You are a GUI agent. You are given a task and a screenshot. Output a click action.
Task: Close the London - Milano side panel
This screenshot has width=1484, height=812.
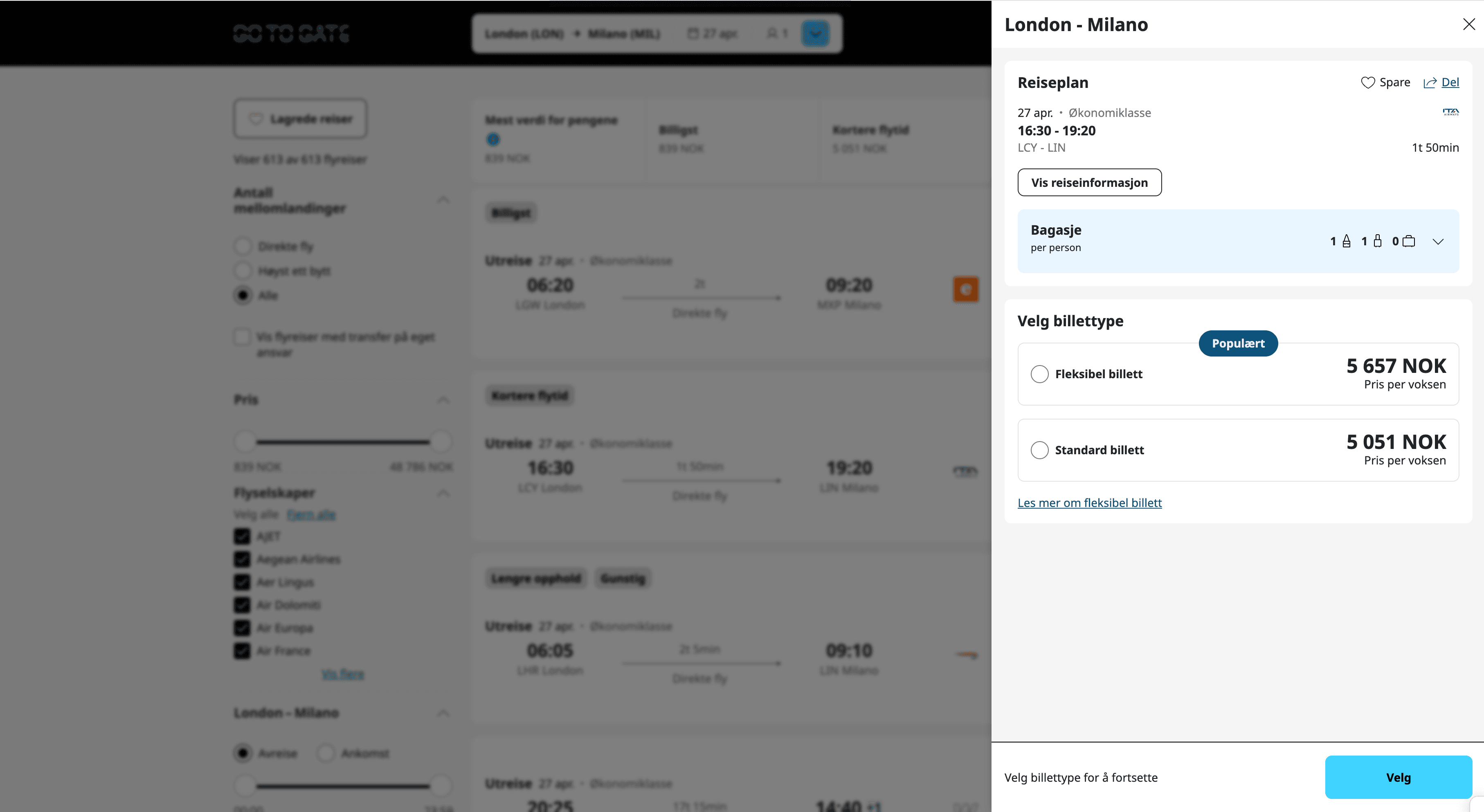pyautogui.click(x=1468, y=24)
